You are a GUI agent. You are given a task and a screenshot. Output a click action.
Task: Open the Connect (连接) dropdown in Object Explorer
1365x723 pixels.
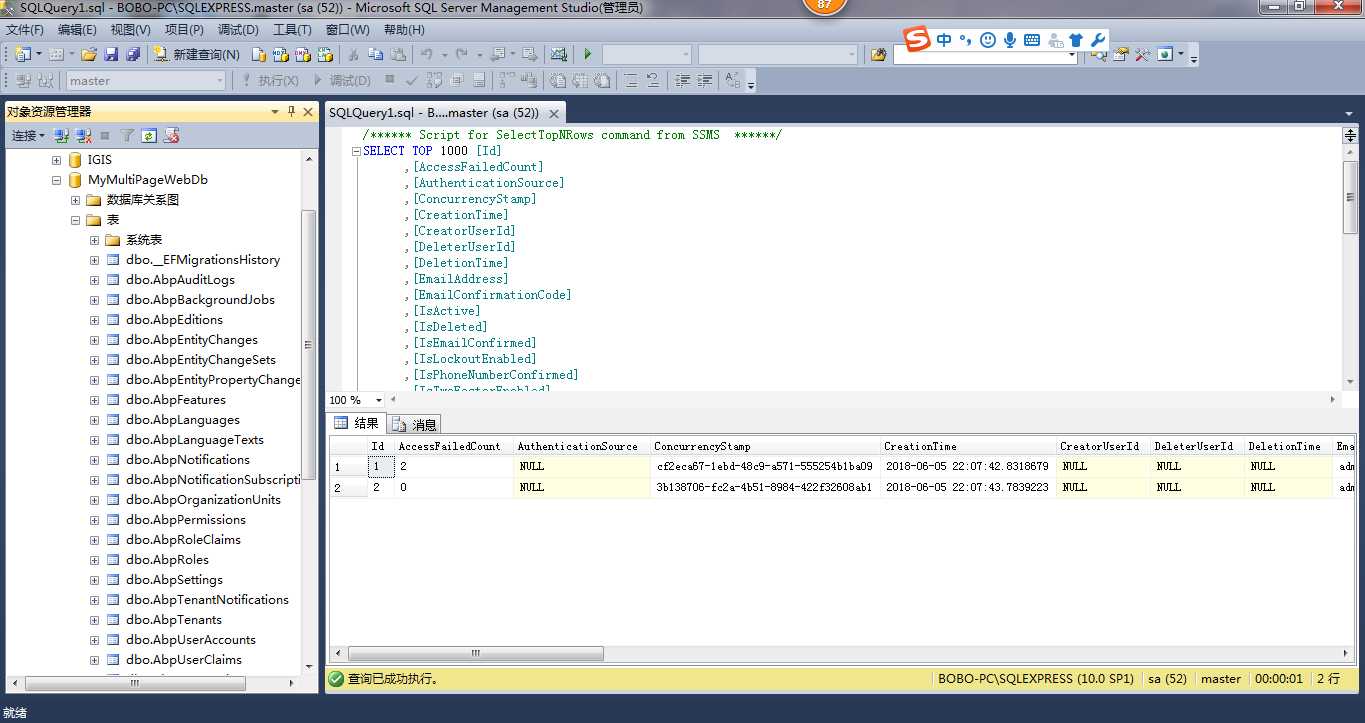point(28,135)
